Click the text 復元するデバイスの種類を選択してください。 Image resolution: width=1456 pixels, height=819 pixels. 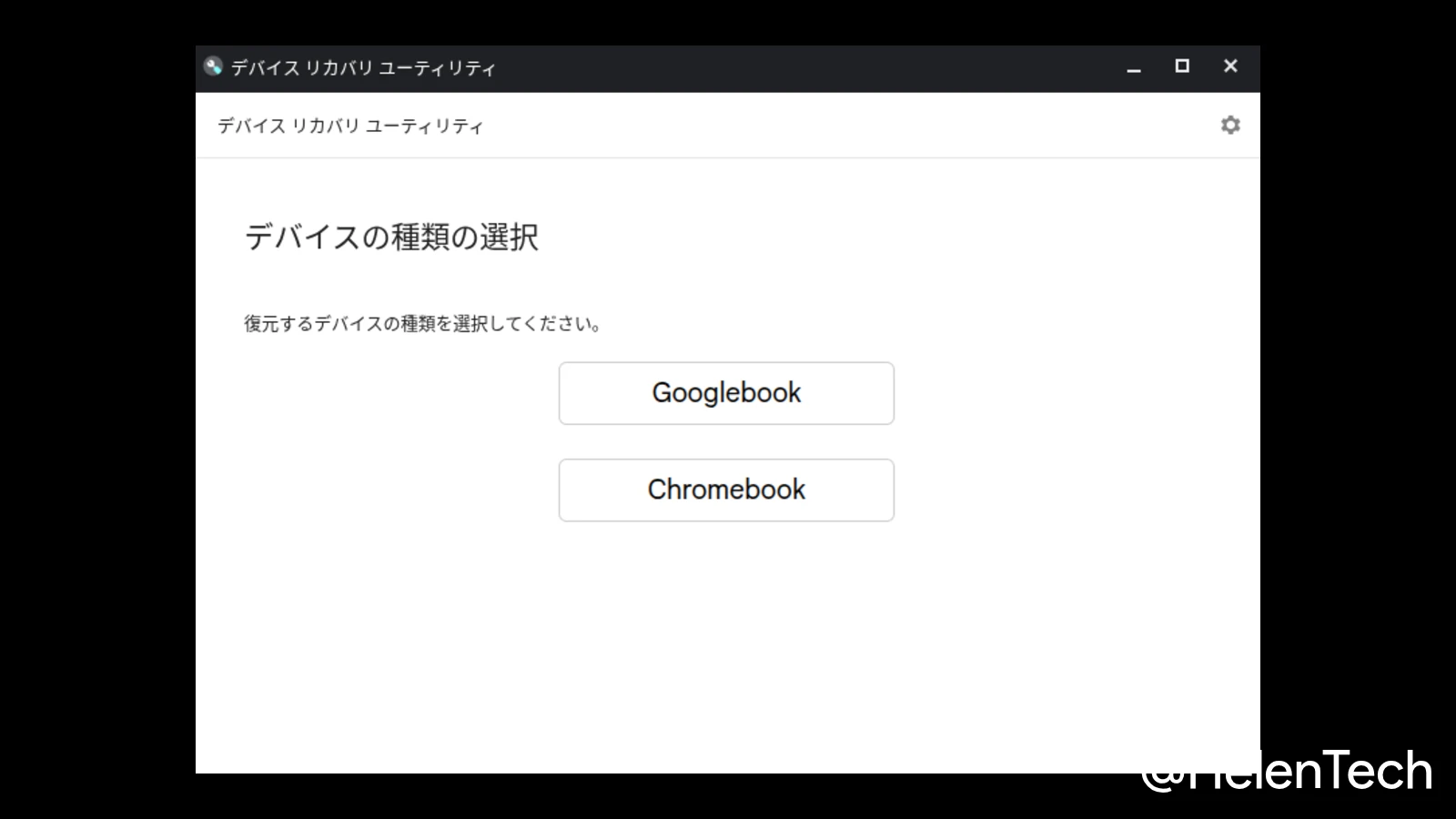[423, 324]
